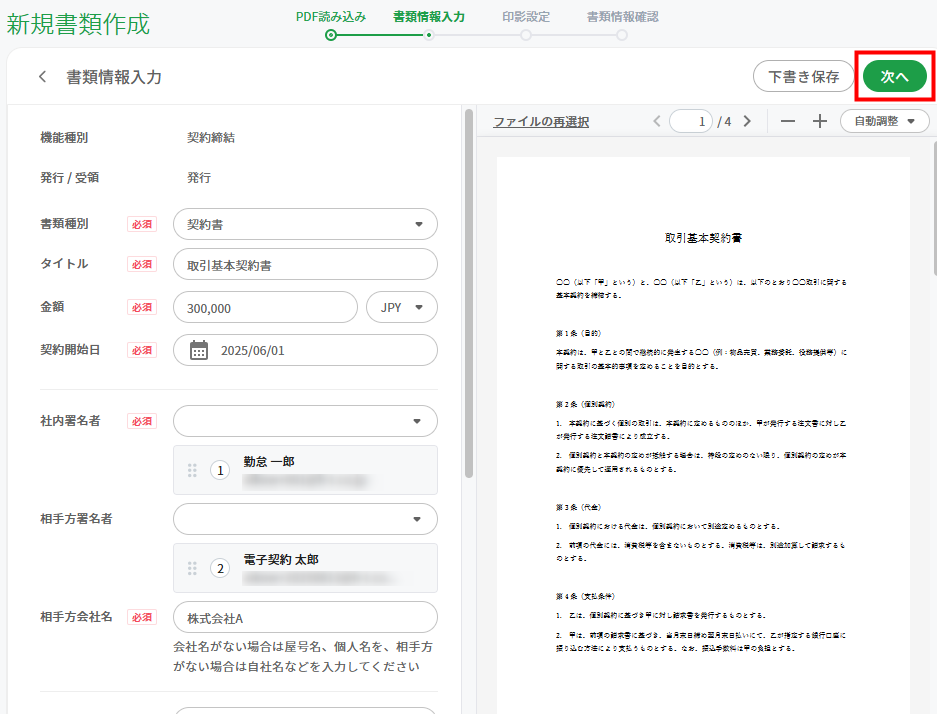Click the ファイルの再選択 link
Image resolution: width=937 pixels, height=714 pixels.
point(541,122)
